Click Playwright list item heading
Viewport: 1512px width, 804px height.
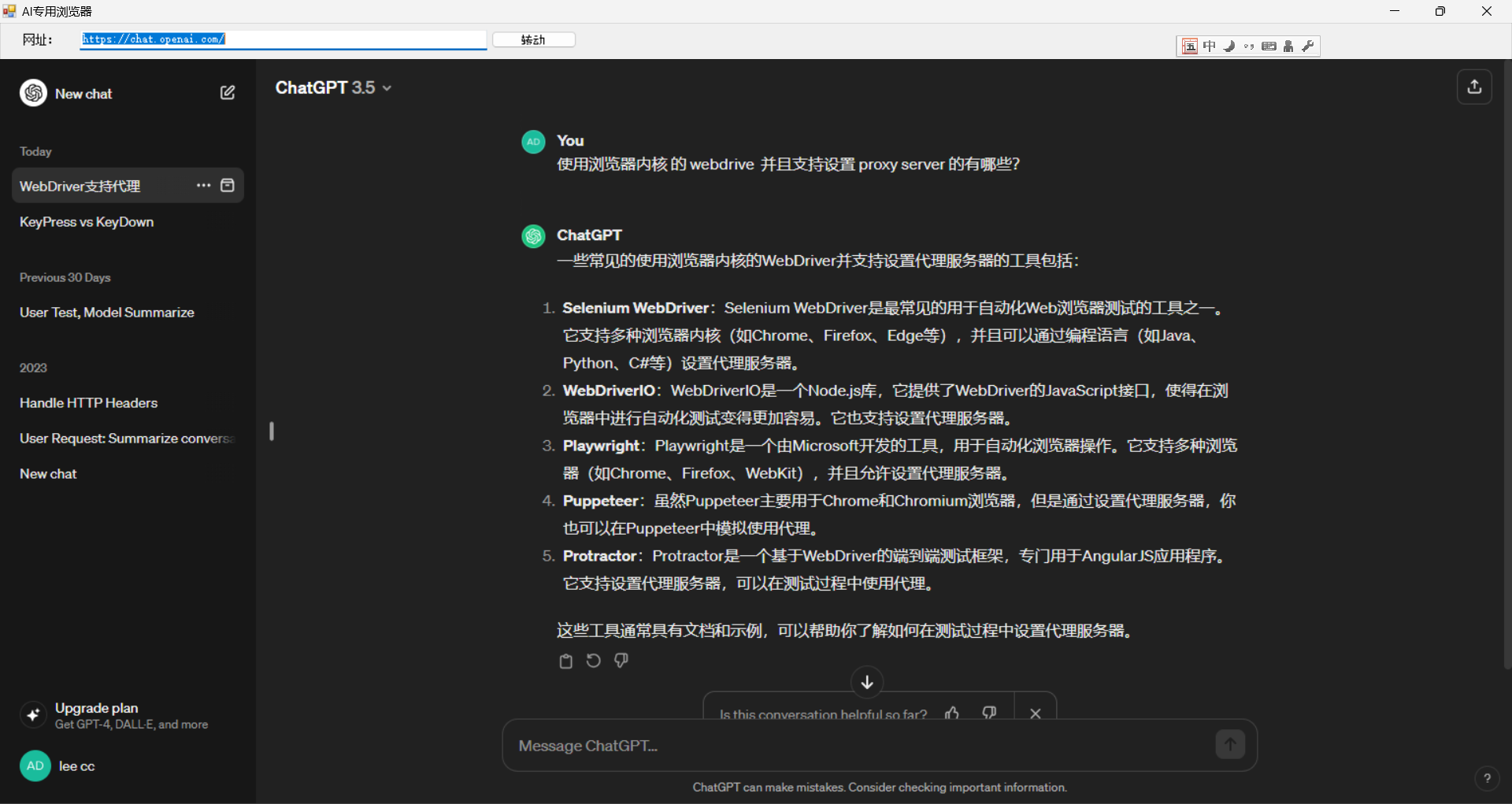coord(601,446)
